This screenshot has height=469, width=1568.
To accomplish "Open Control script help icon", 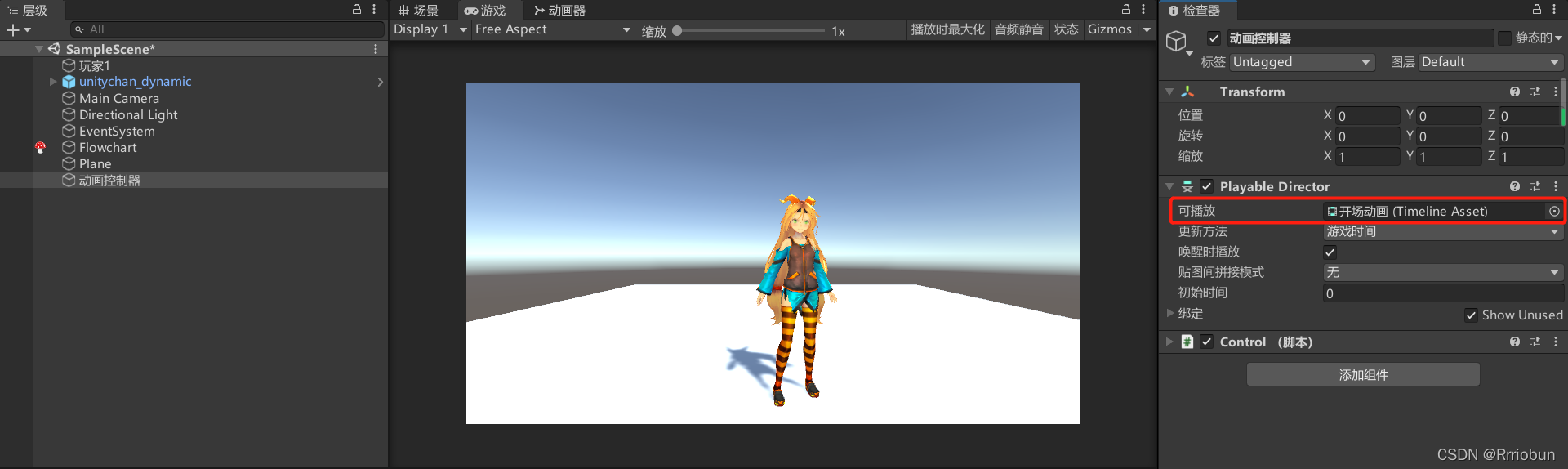I will pos(1515,342).
